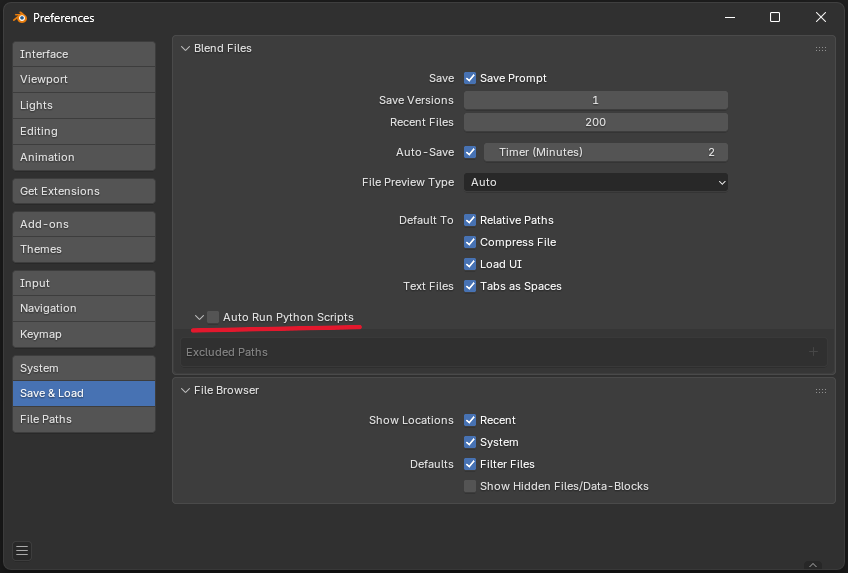Close the Preferences window
This screenshot has height=573, width=848.
[x=820, y=17]
